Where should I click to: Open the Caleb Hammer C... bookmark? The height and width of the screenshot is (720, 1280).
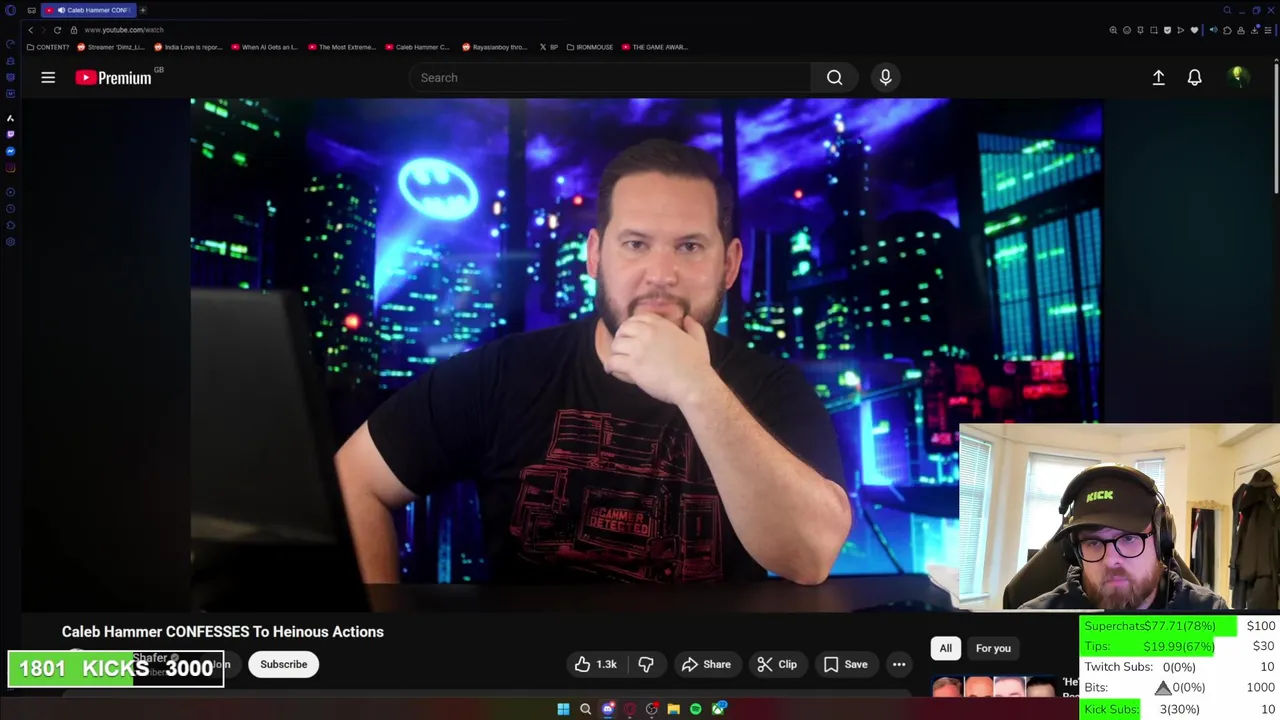coord(418,47)
